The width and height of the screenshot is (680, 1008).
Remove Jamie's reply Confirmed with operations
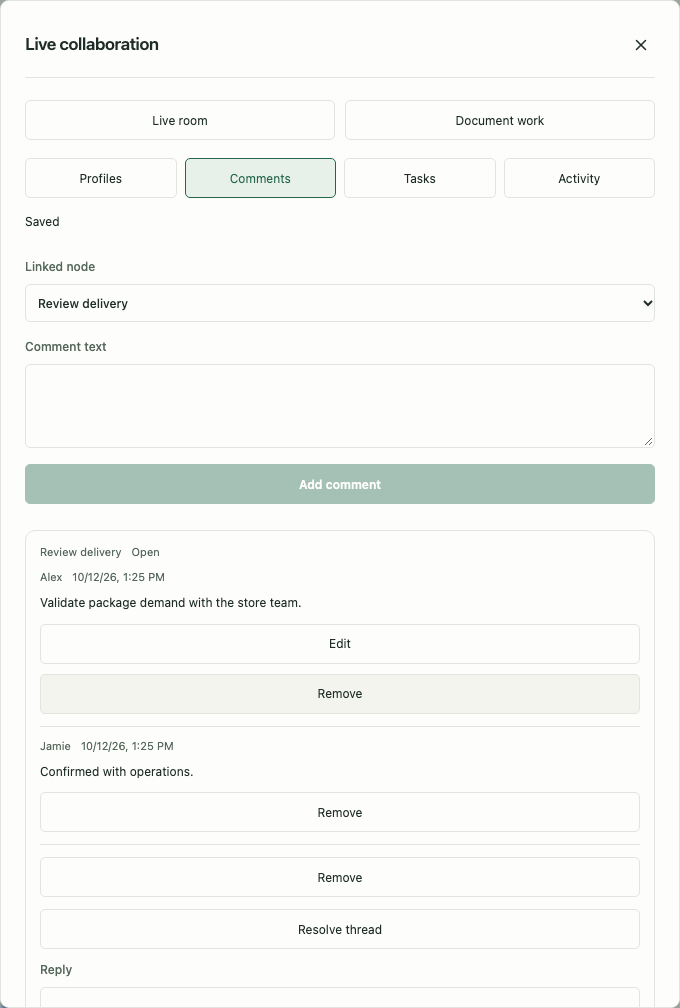340,813
